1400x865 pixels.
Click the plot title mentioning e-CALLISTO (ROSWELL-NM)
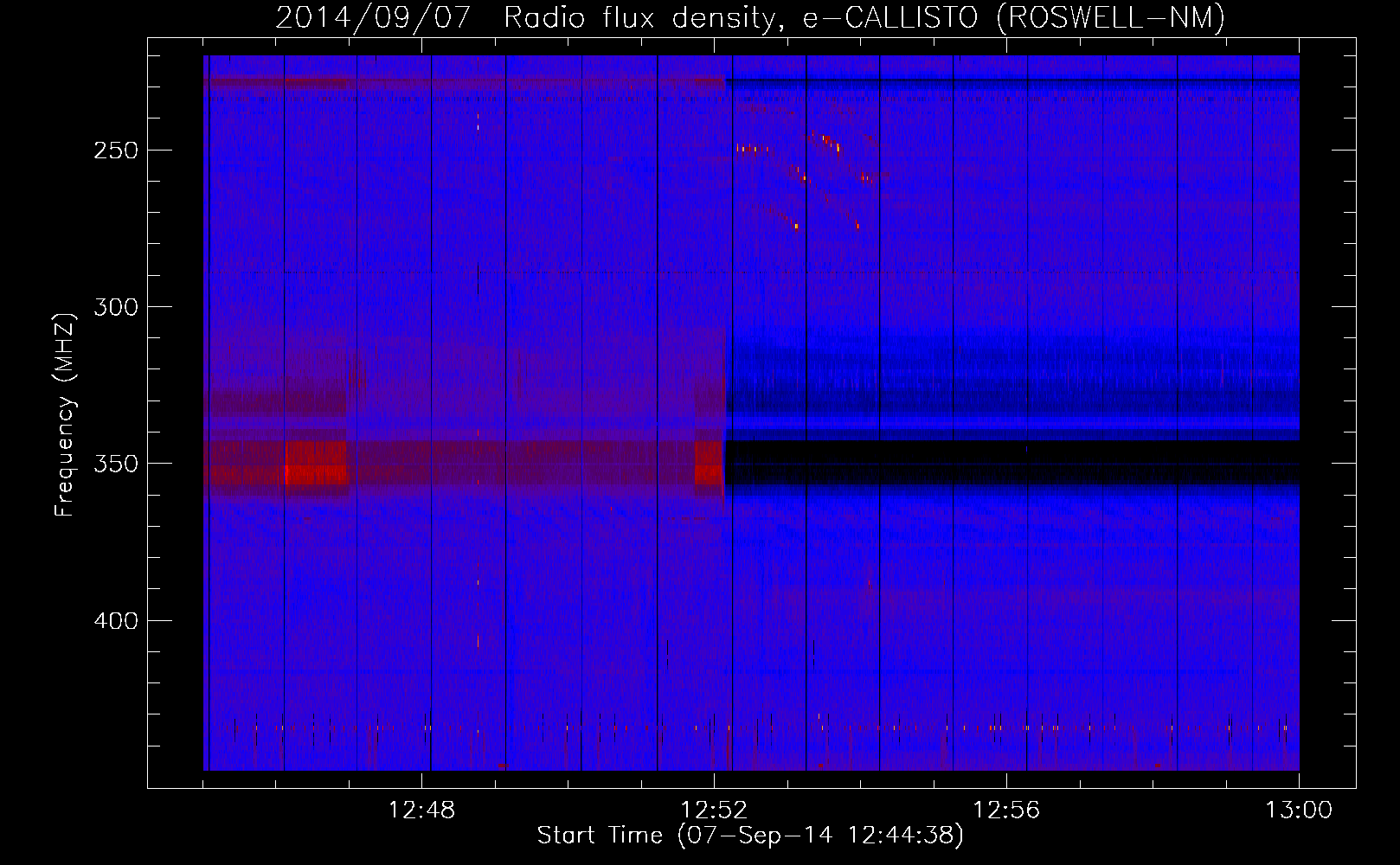click(x=750, y=17)
